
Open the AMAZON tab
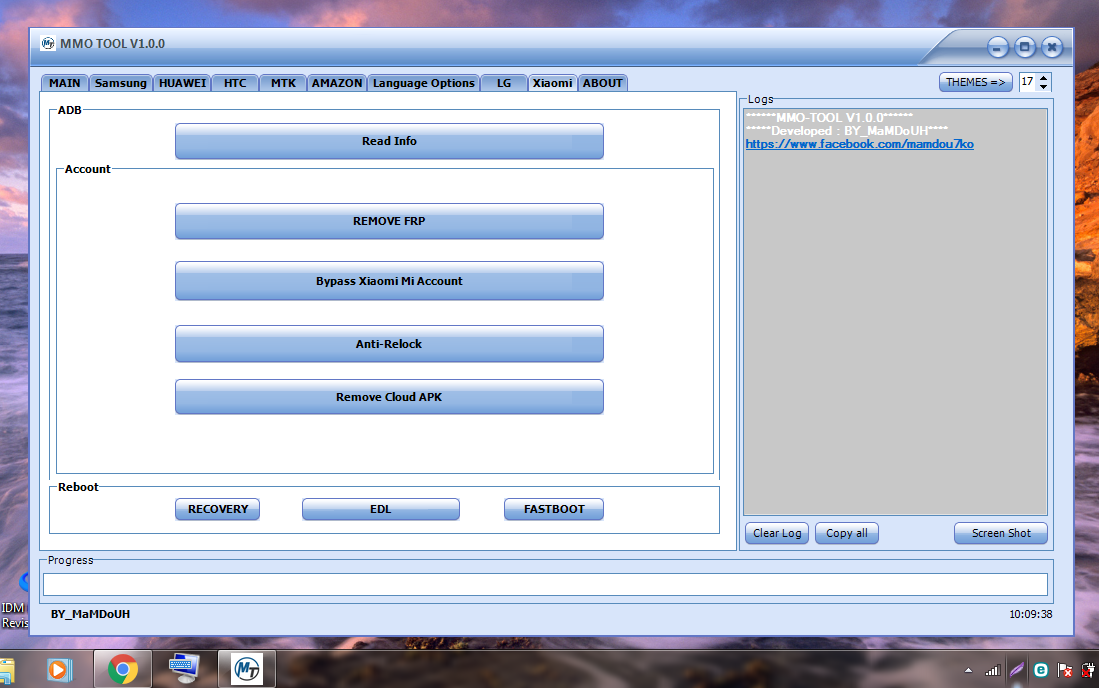(x=336, y=83)
